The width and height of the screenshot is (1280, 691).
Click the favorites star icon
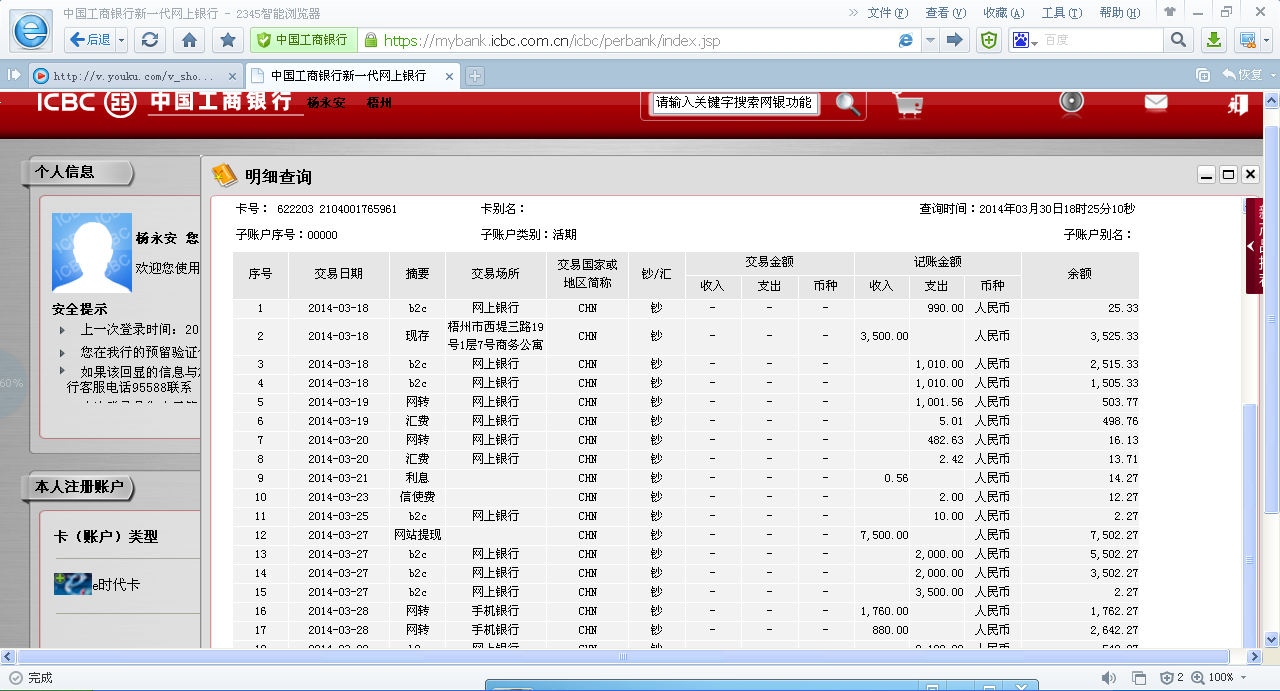(x=228, y=40)
